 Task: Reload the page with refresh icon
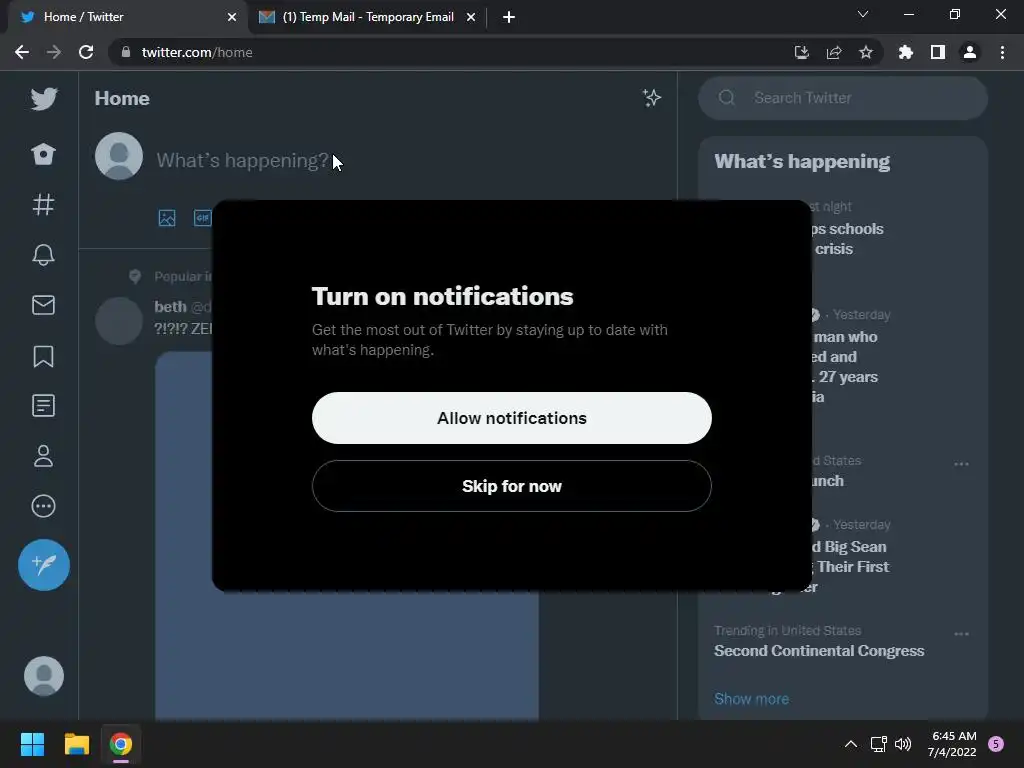point(86,52)
